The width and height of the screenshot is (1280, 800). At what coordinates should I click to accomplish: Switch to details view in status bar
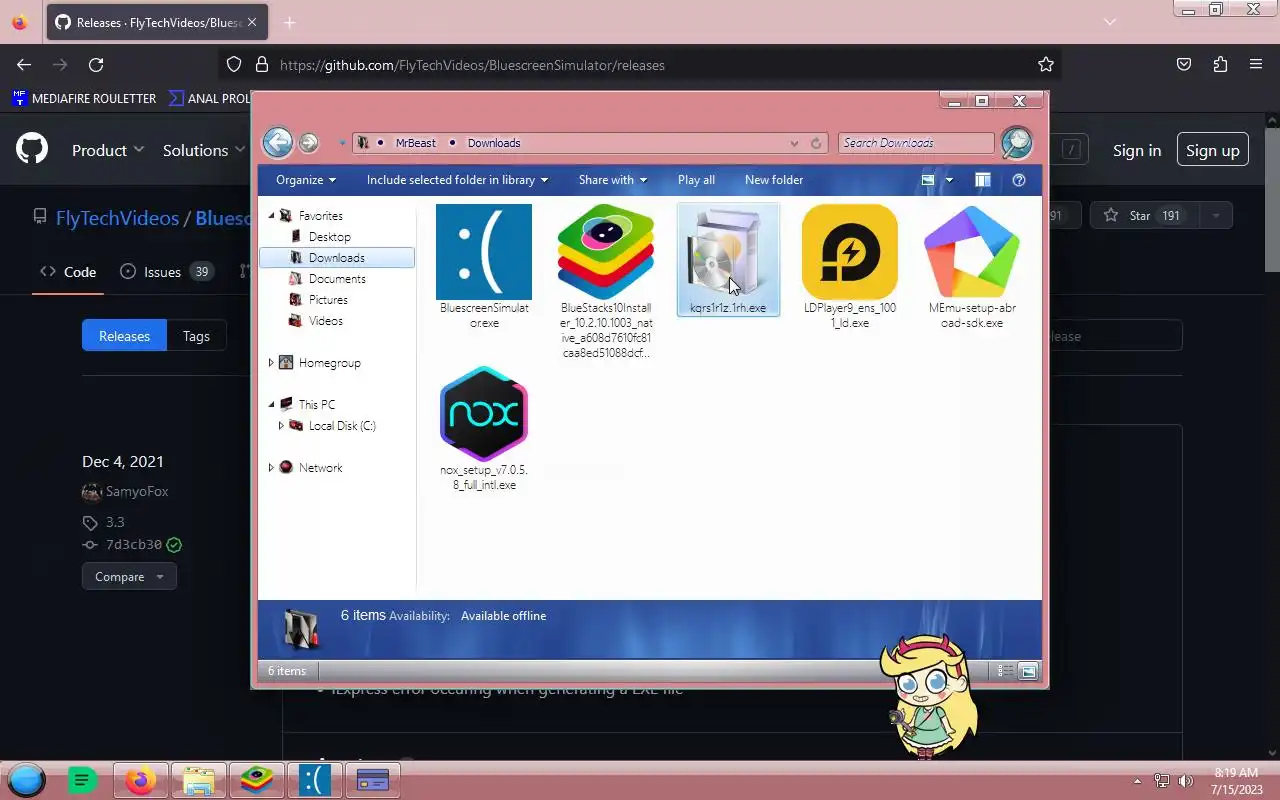[1006, 671]
